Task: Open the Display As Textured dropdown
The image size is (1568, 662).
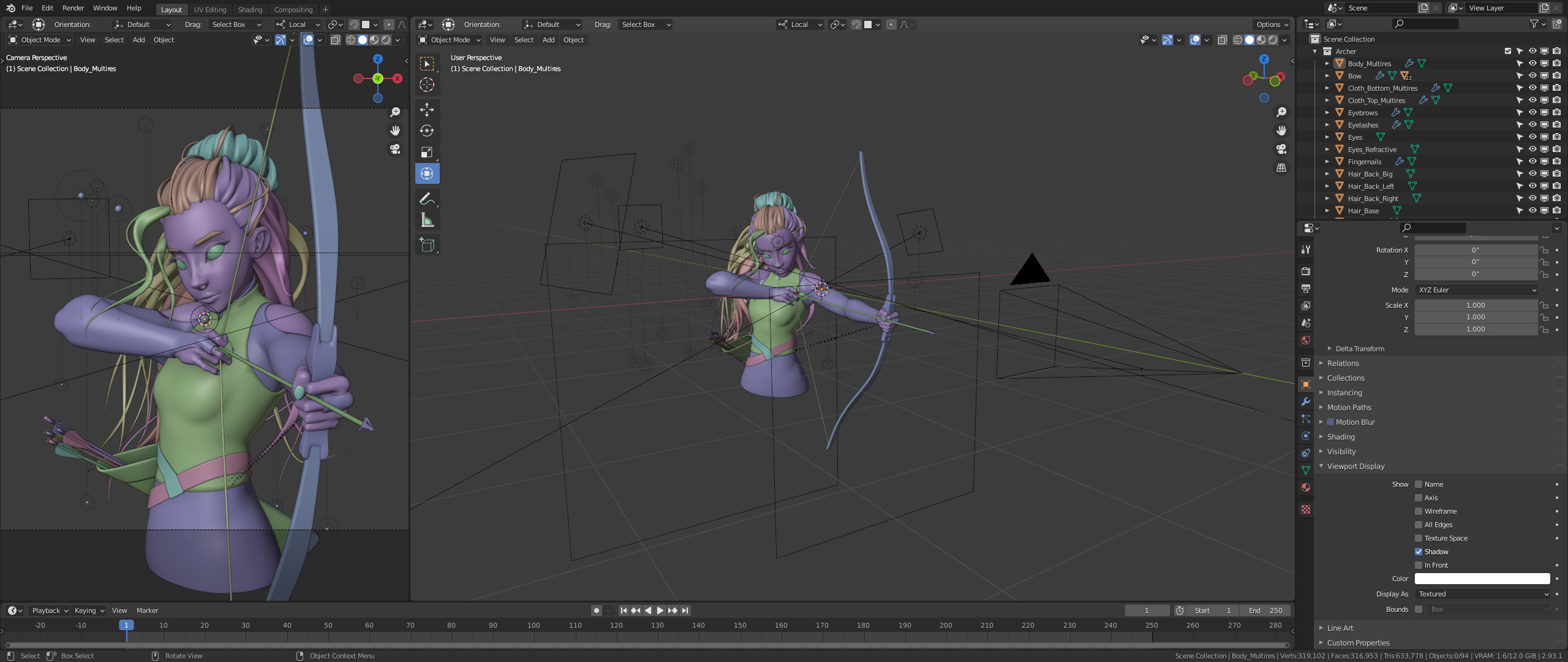Action: click(1482, 594)
